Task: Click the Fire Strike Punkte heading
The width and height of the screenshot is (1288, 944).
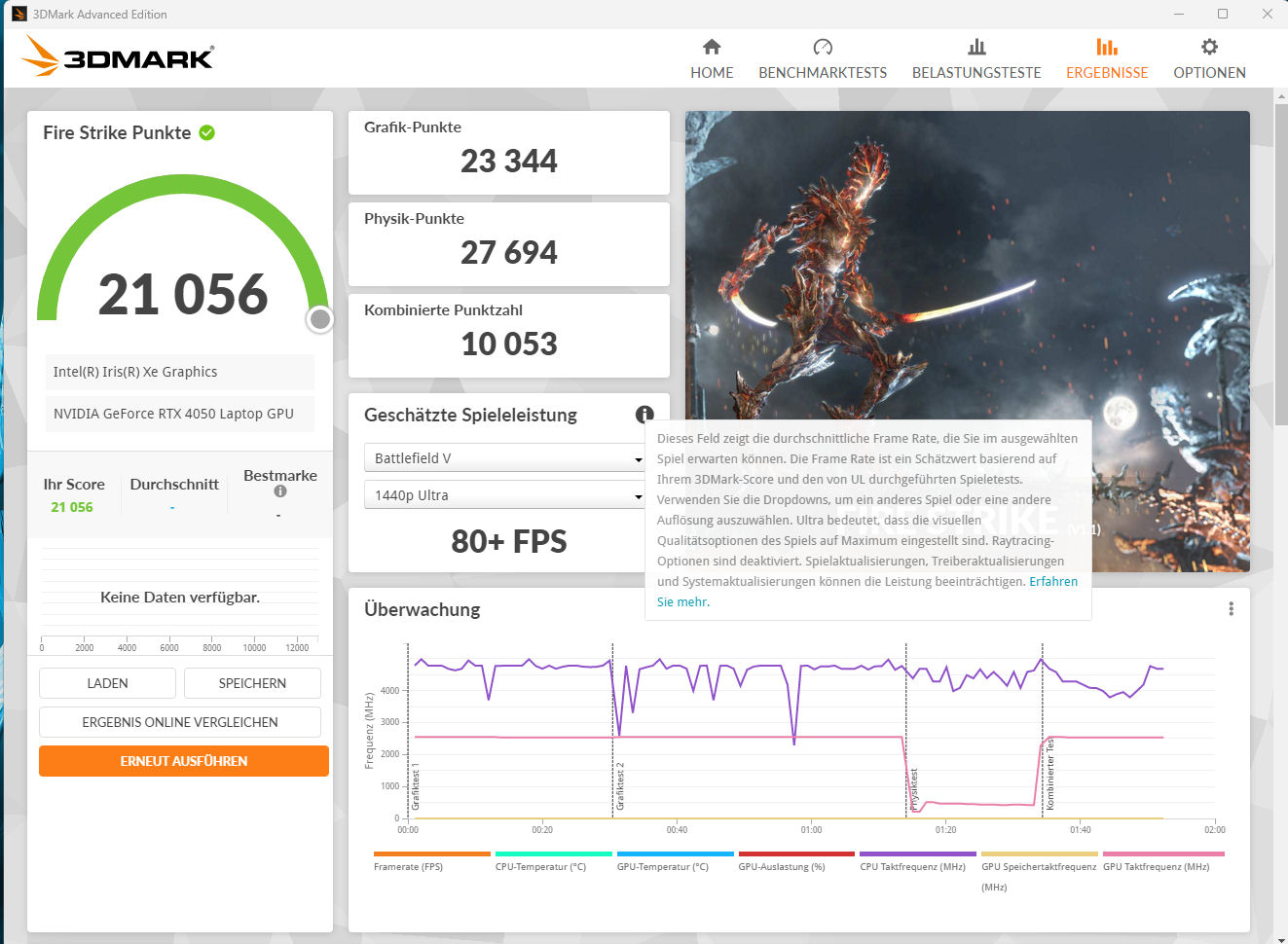Action: 117,132
